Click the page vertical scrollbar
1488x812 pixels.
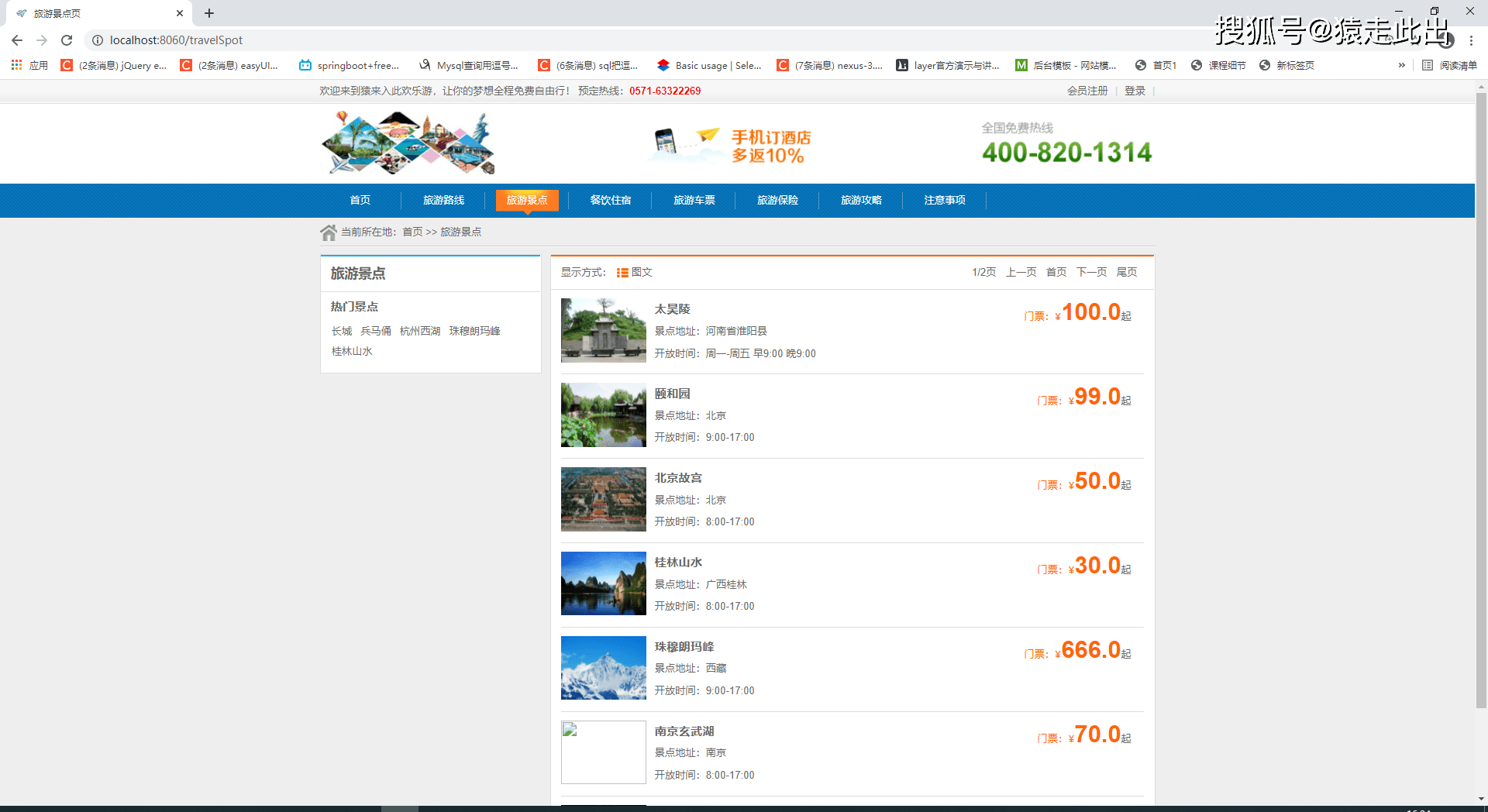(1481, 387)
